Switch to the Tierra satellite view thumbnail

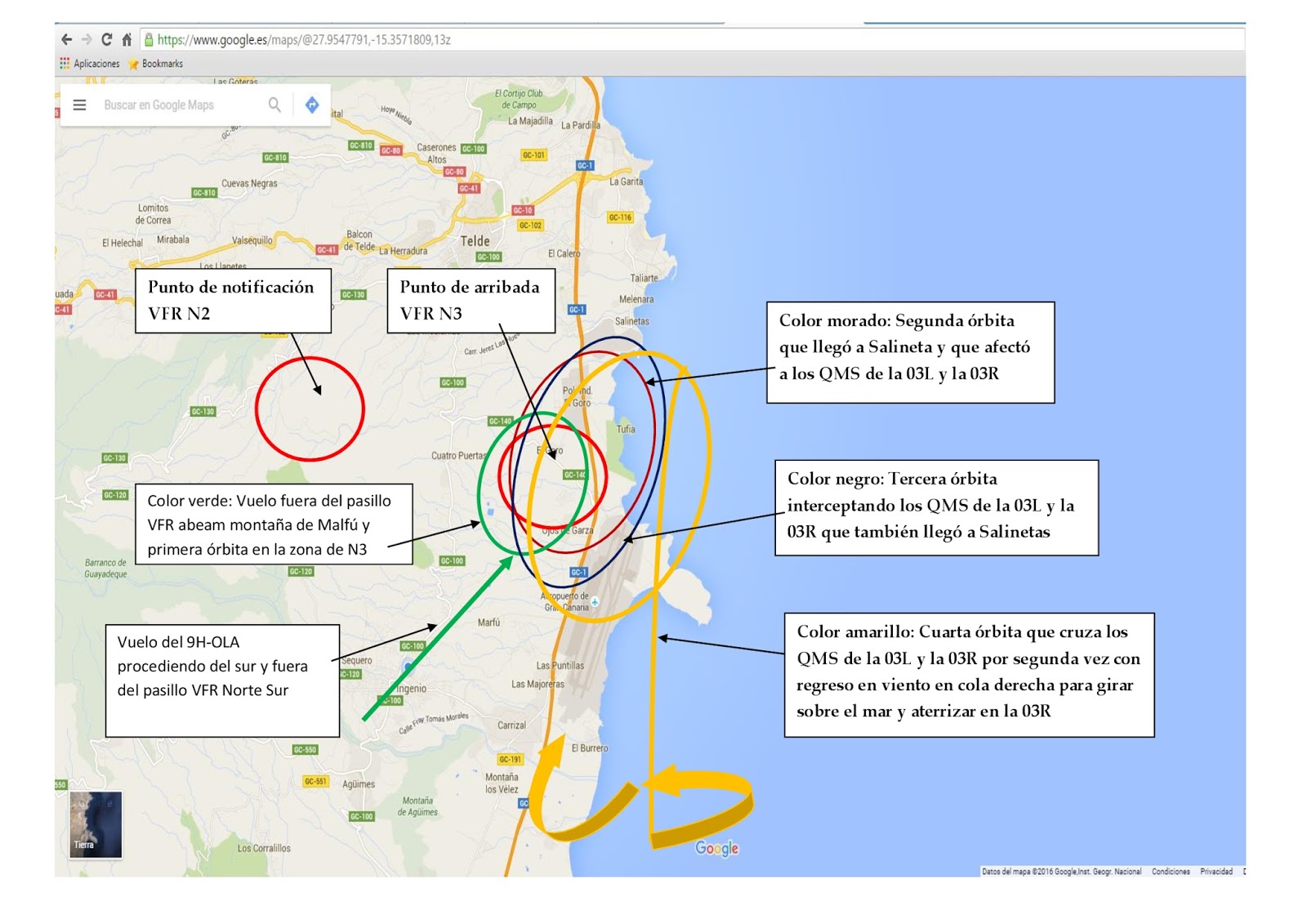(x=96, y=824)
